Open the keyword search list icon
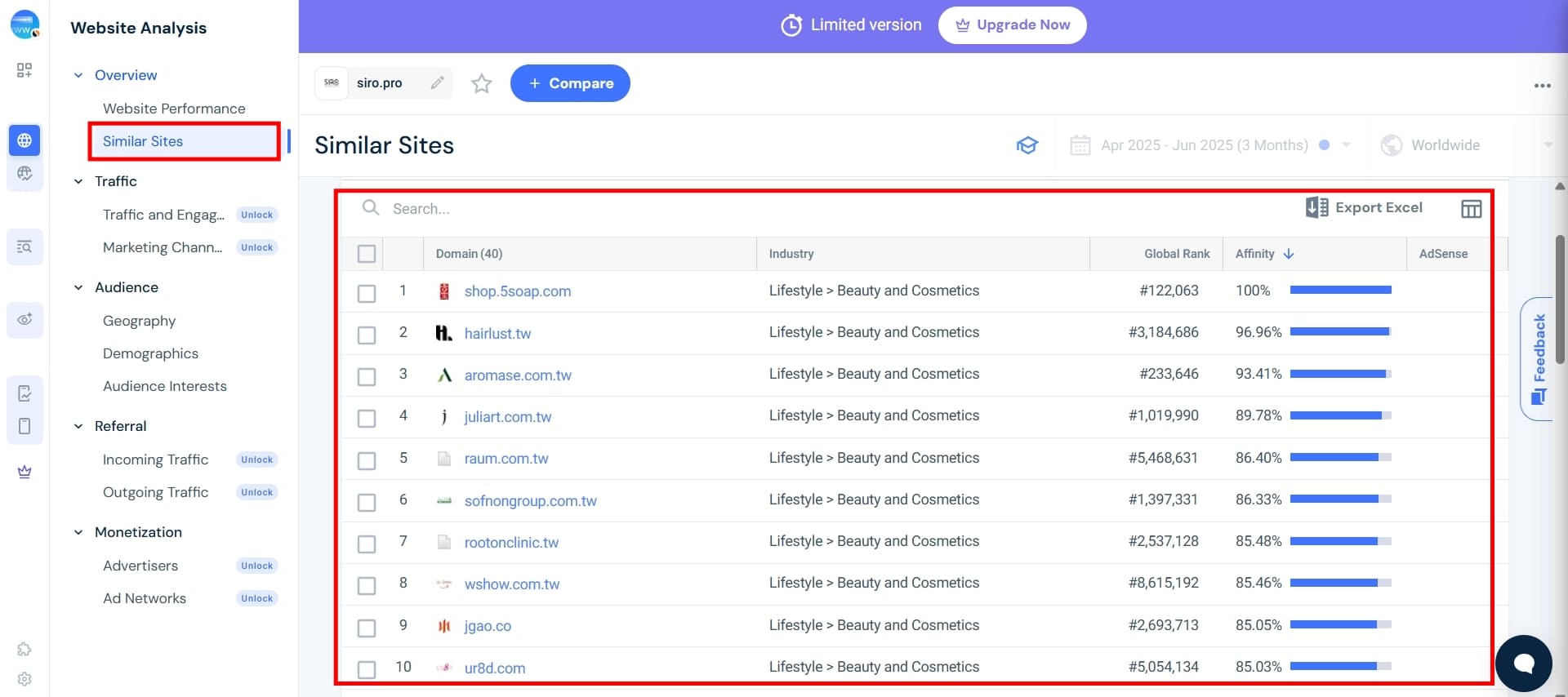 24,246
